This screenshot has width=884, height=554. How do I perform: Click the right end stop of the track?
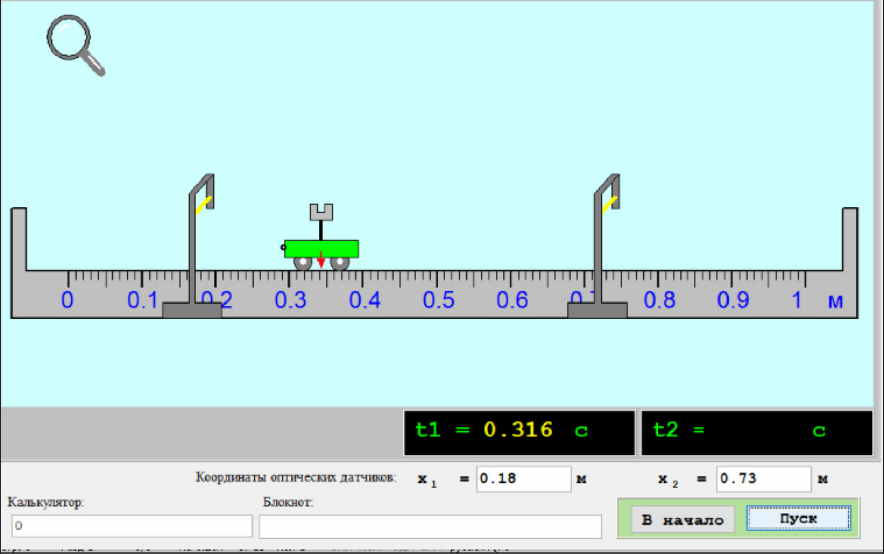[850, 239]
